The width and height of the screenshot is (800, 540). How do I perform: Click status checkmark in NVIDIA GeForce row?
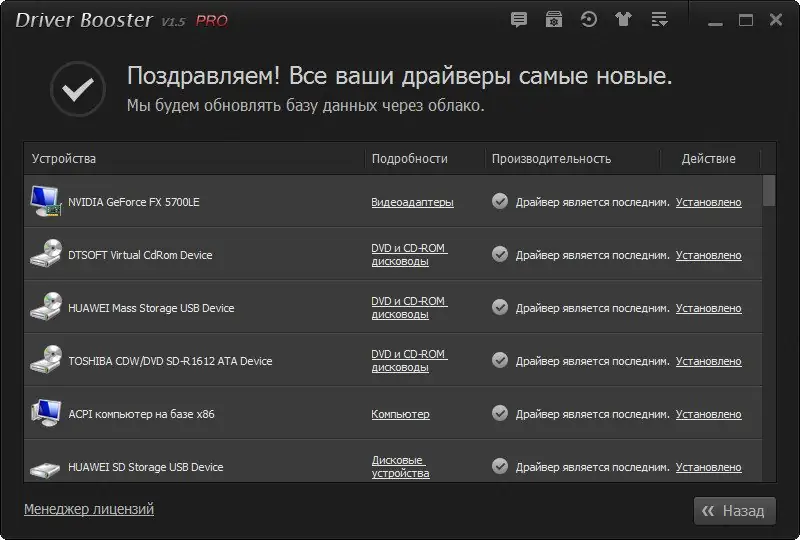click(x=500, y=201)
